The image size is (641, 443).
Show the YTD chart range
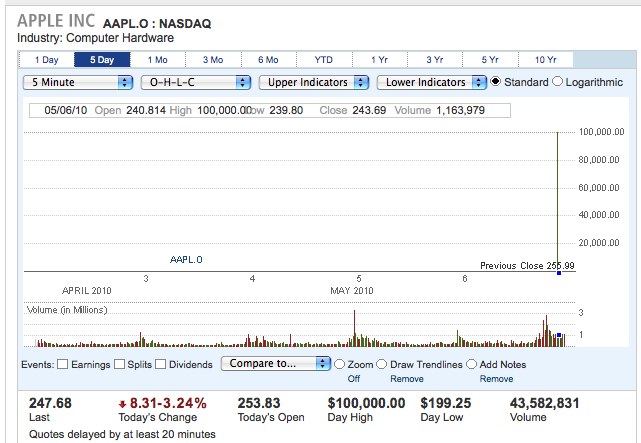[324, 60]
